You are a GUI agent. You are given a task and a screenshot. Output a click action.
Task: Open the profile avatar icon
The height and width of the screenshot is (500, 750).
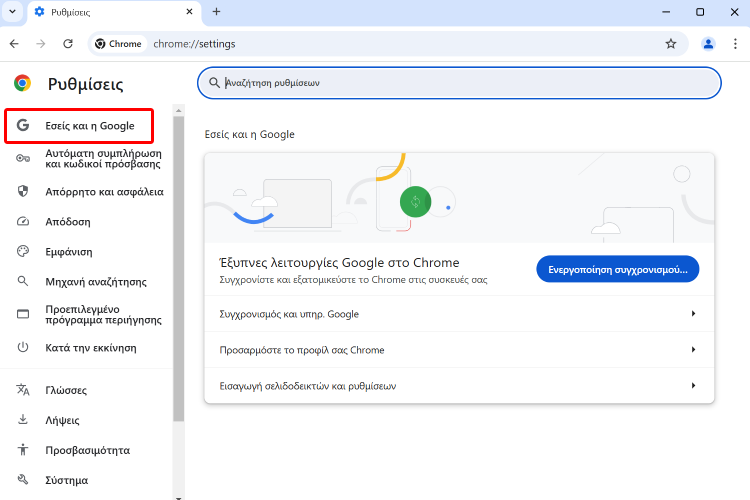click(x=709, y=44)
